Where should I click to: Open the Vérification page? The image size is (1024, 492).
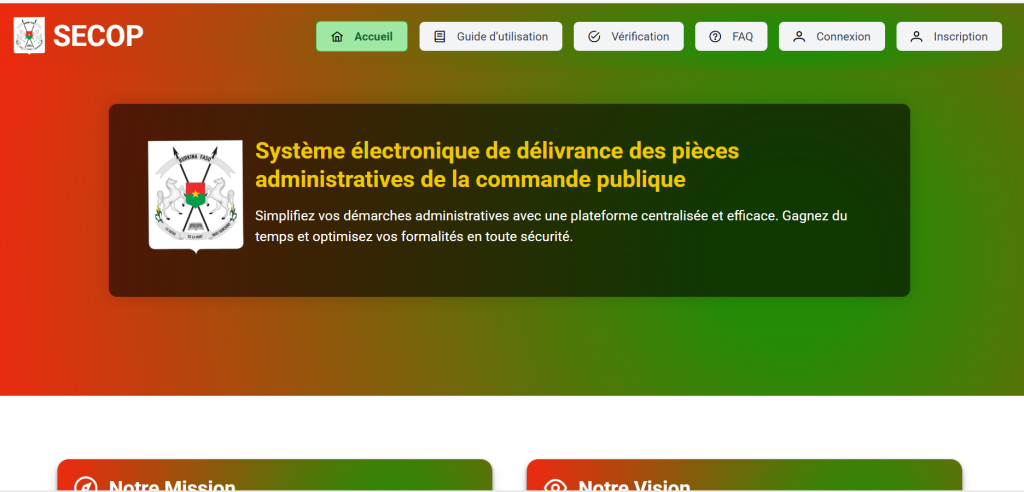click(640, 37)
